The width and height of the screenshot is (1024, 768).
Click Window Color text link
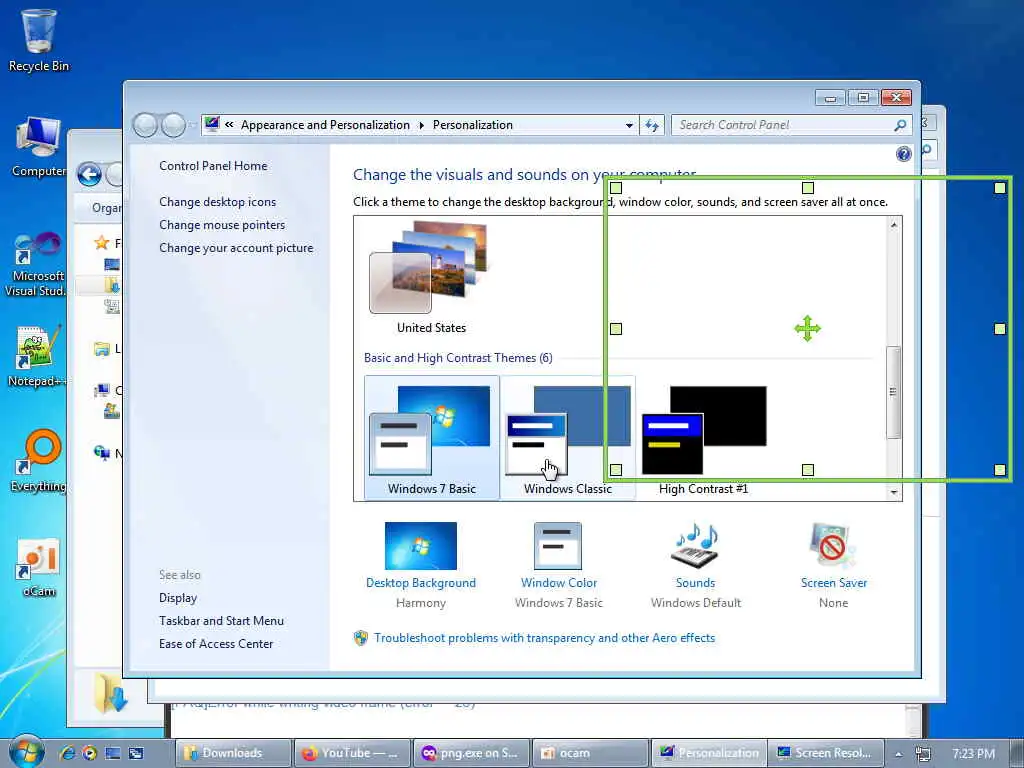[559, 583]
